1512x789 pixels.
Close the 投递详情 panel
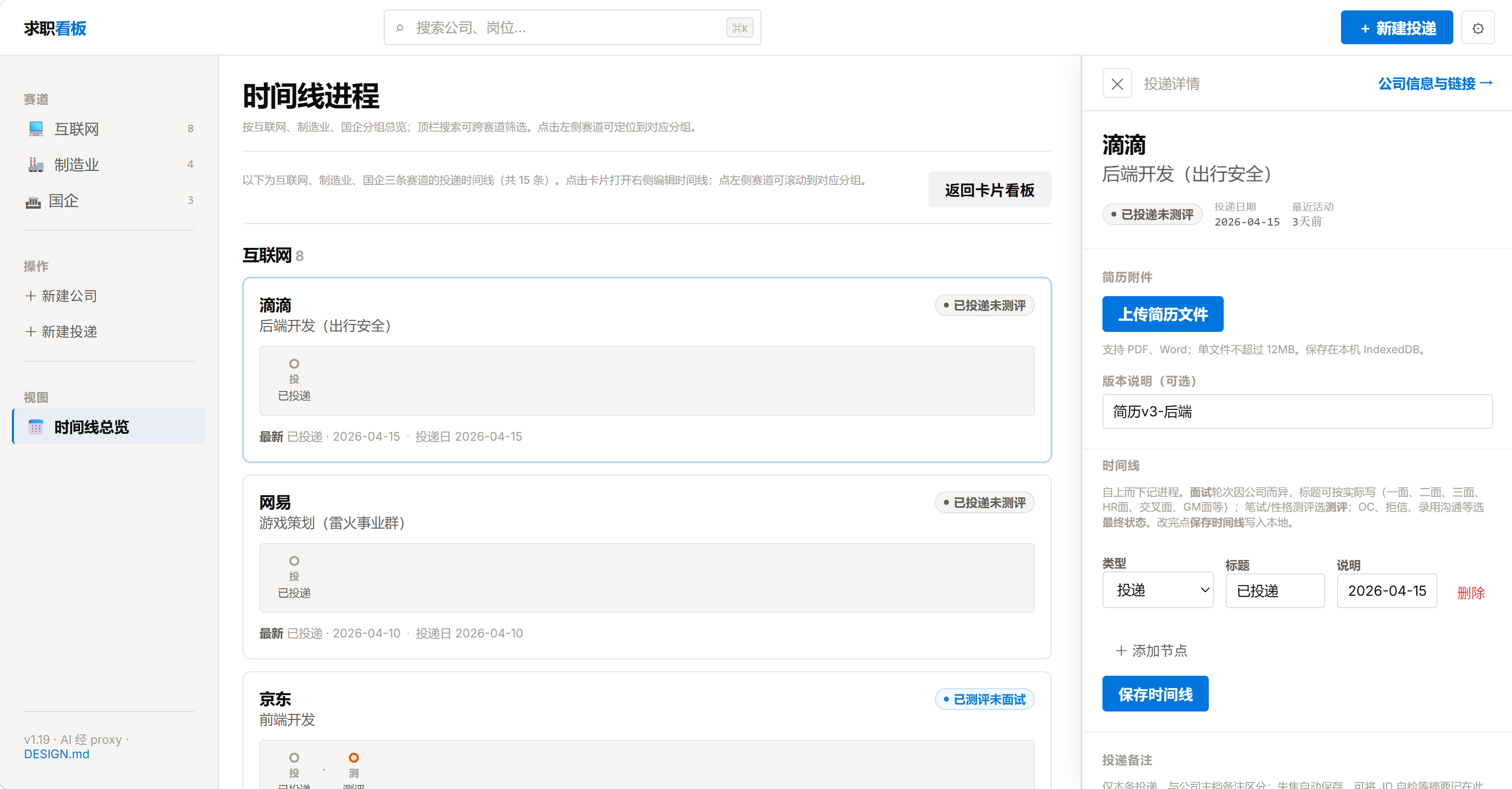pos(1117,83)
